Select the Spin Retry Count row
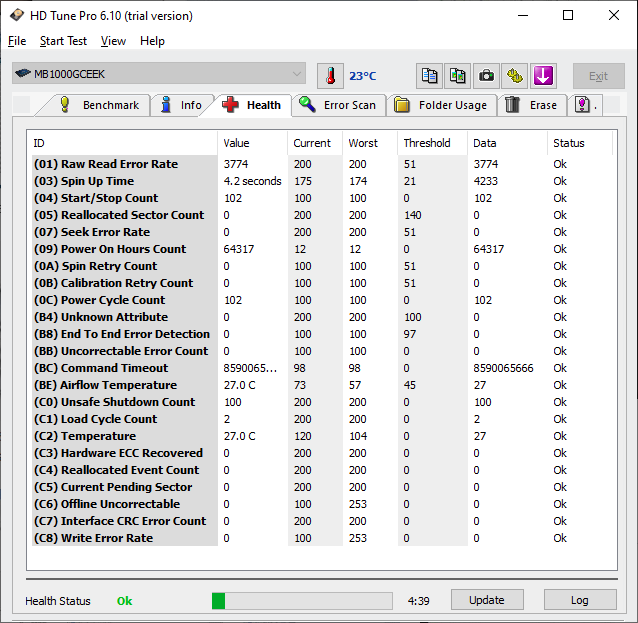 coord(322,266)
